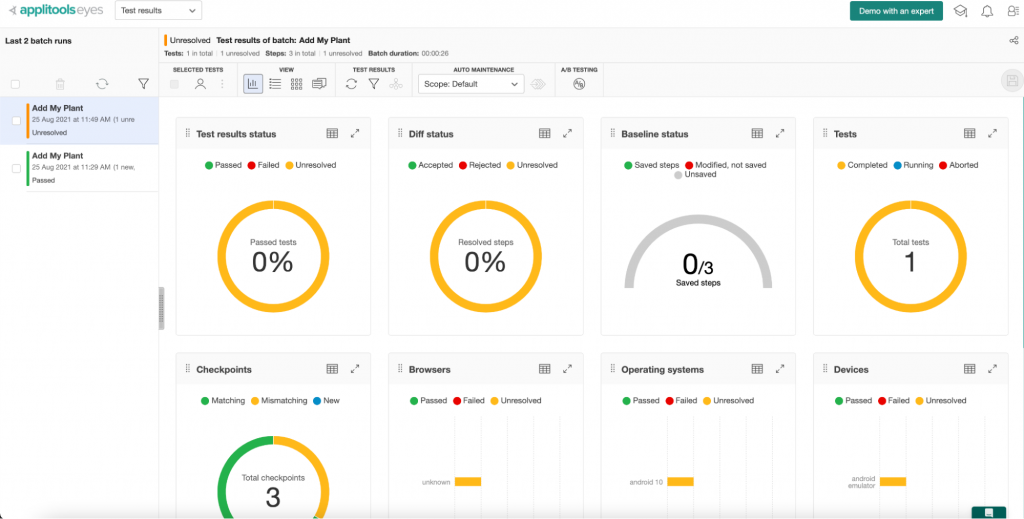Click the share batch icon
The image size is (1024, 519).
tap(1013, 41)
